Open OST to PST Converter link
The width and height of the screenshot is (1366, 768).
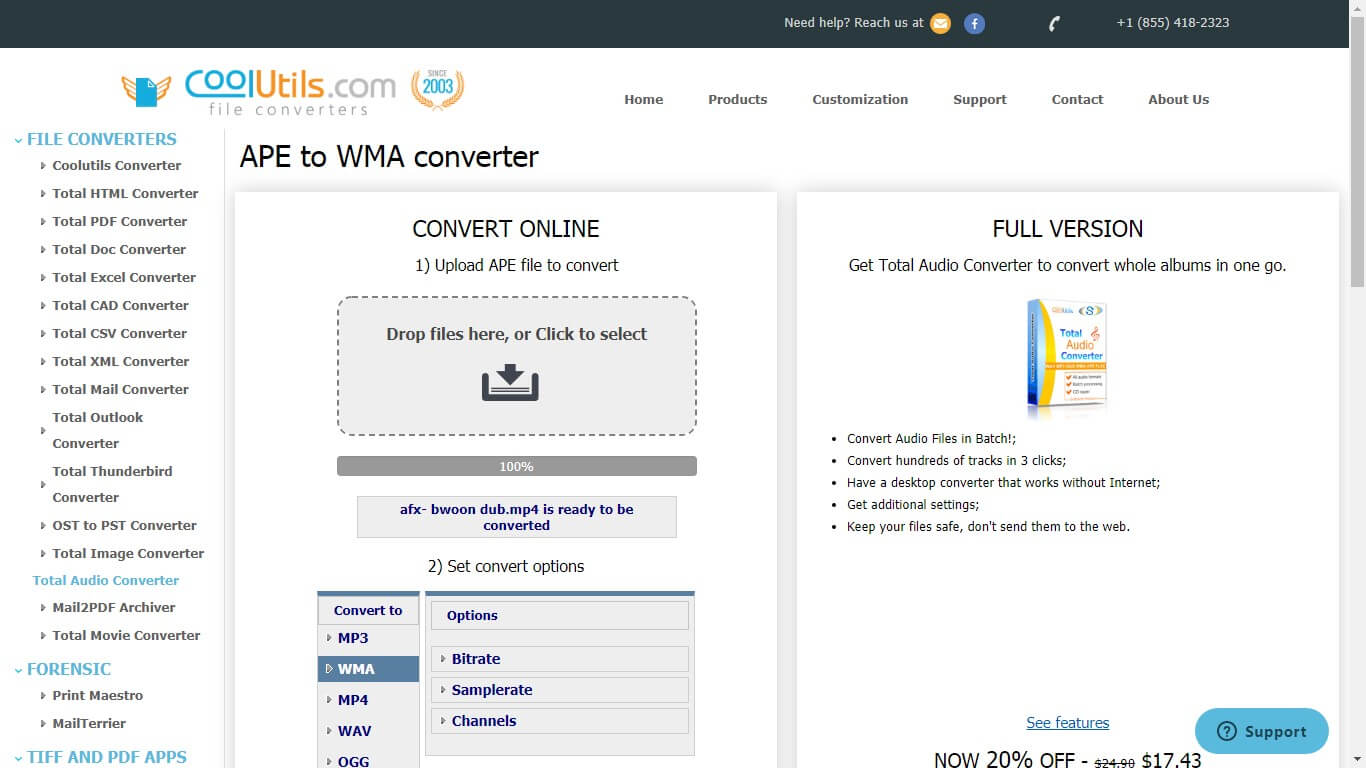click(x=124, y=526)
